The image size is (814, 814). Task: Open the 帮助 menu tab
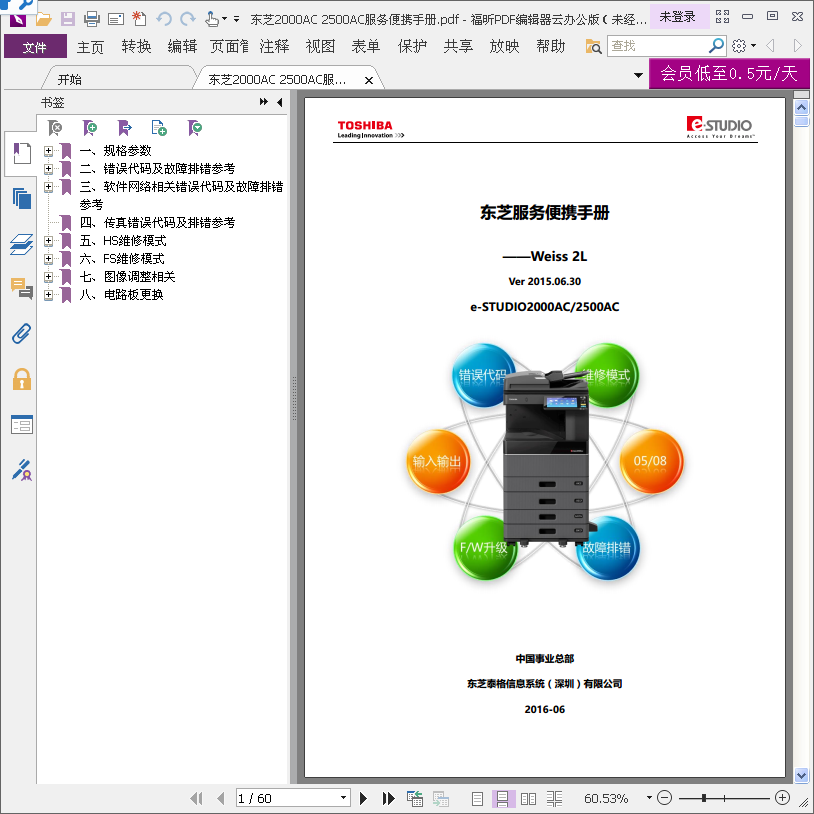pyautogui.click(x=550, y=47)
